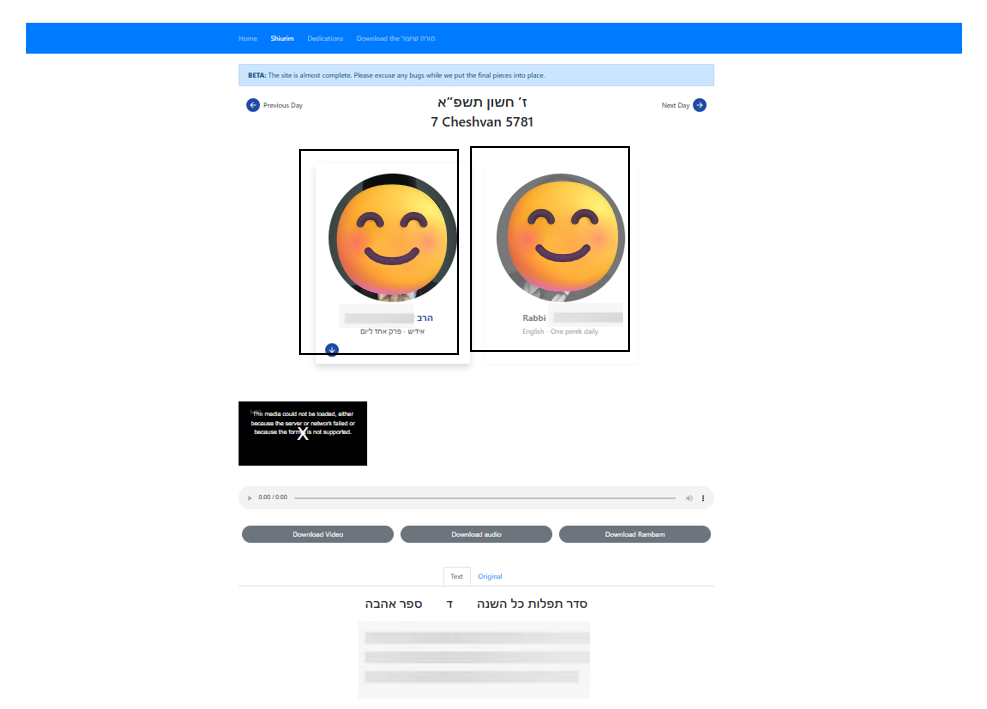Image resolution: width=987 pixels, height=709 pixels.
Task: Go to the Home page
Action: (x=248, y=39)
